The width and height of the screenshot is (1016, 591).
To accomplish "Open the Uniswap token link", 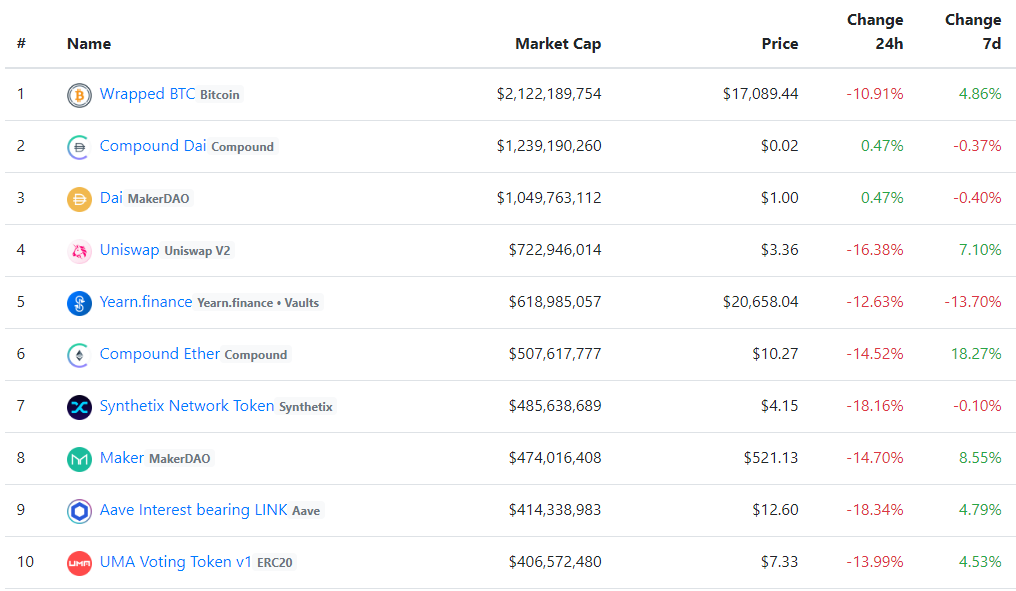I will pyautogui.click(x=129, y=250).
